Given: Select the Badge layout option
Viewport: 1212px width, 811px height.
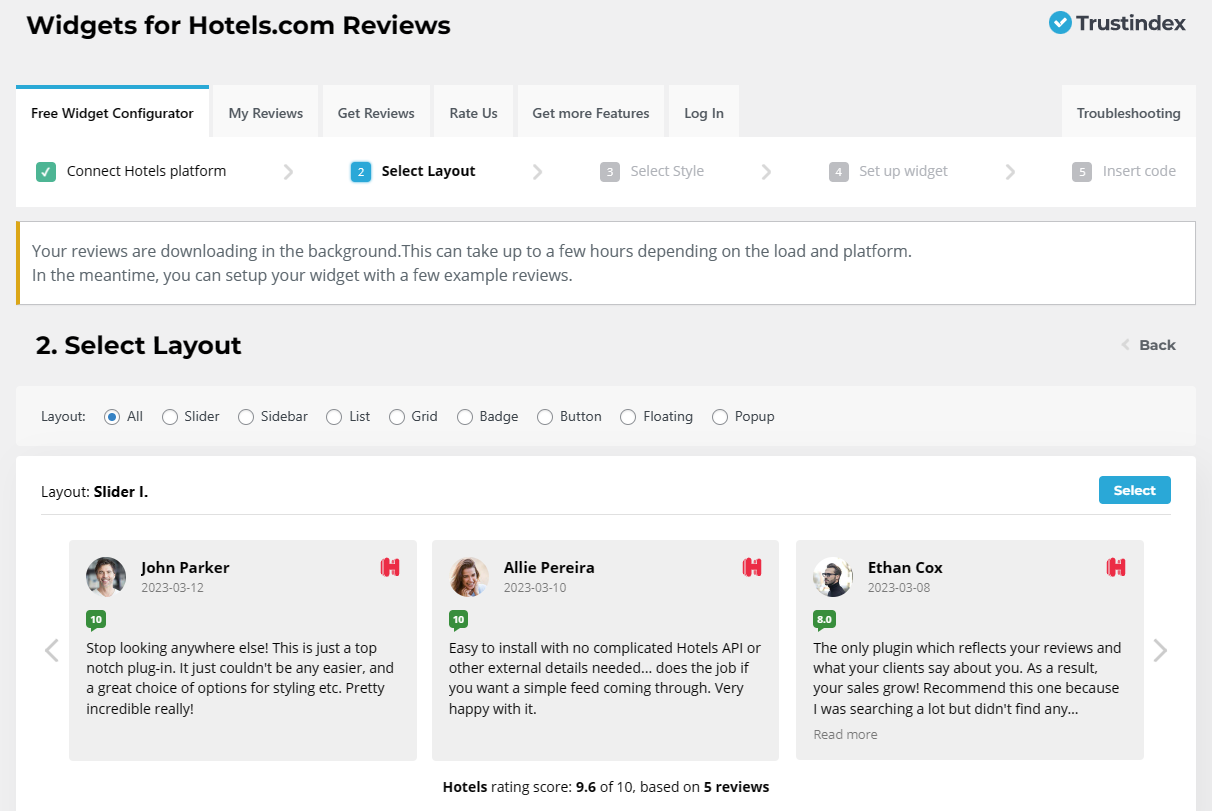Looking at the screenshot, I should coord(464,416).
